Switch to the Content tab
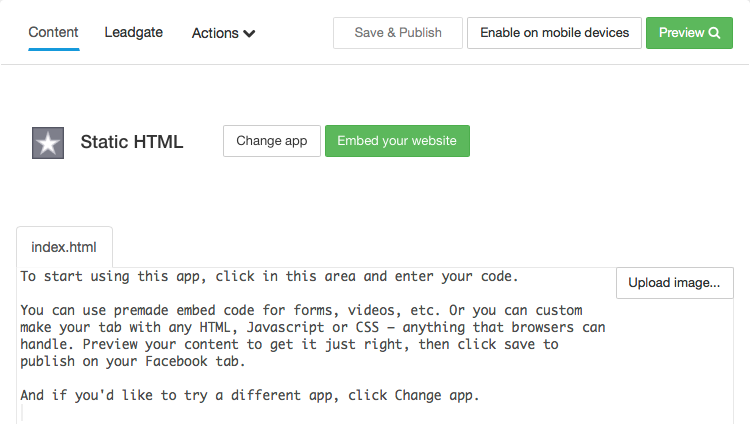Image resolution: width=750 pixels, height=424 pixels. point(54,32)
